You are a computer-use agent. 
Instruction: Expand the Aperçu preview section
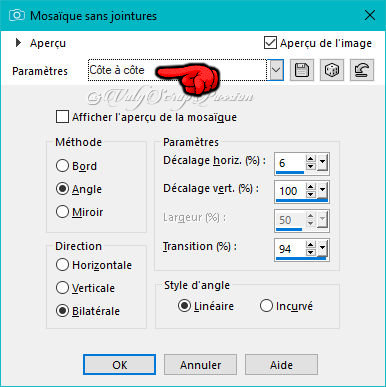tap(18, 43)
